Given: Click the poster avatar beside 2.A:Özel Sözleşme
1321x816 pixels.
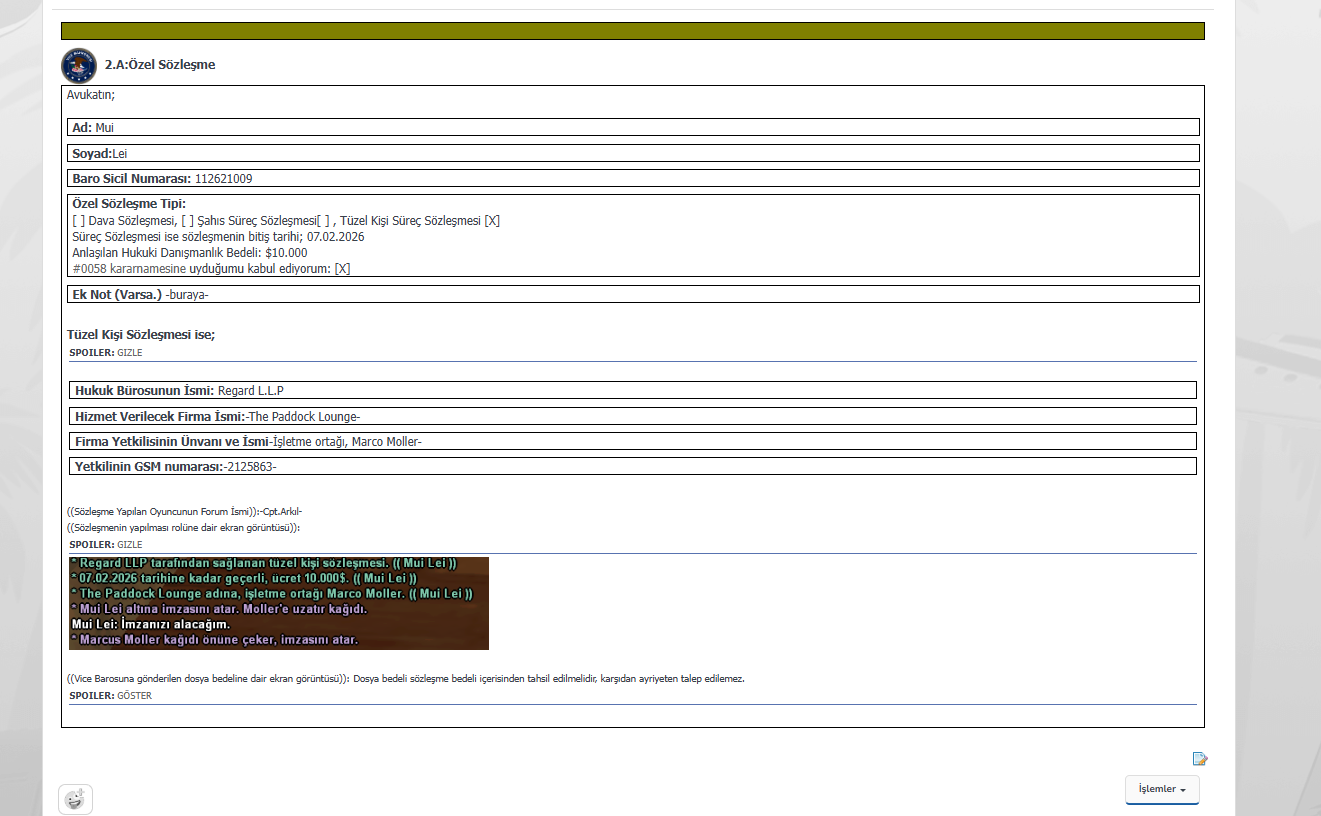Looking at the screenshot, I should pos(79,65).
